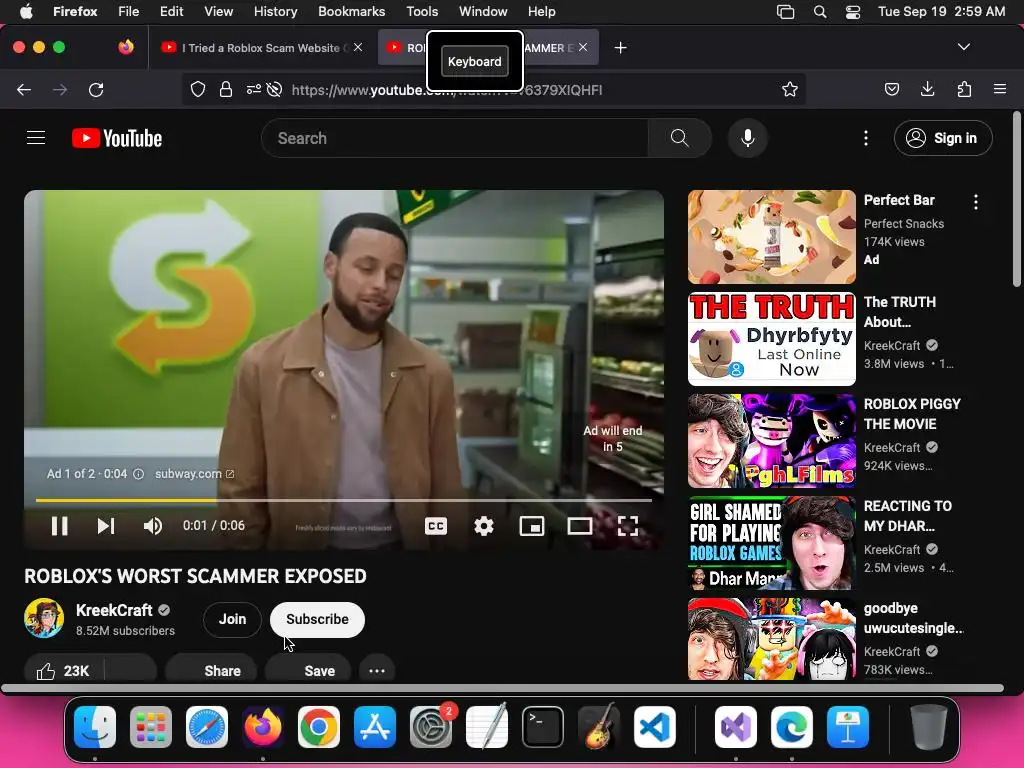This screenshot has height=768, width=1024.
Task: Click the Subscribe button
Action: click(317, 619)
